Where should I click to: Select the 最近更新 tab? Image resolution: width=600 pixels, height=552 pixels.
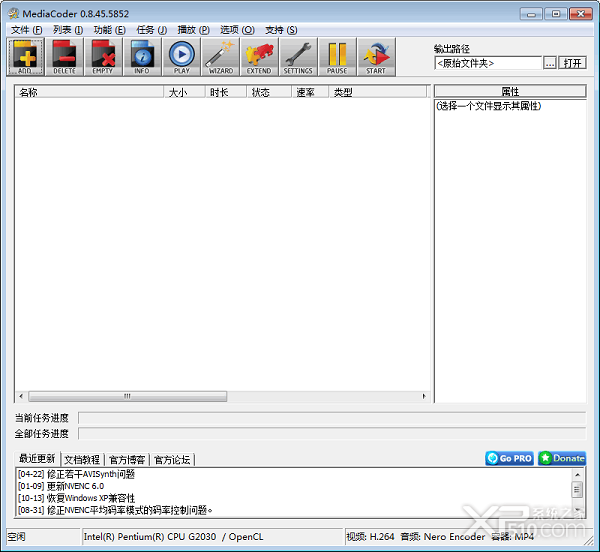point(37,458)
